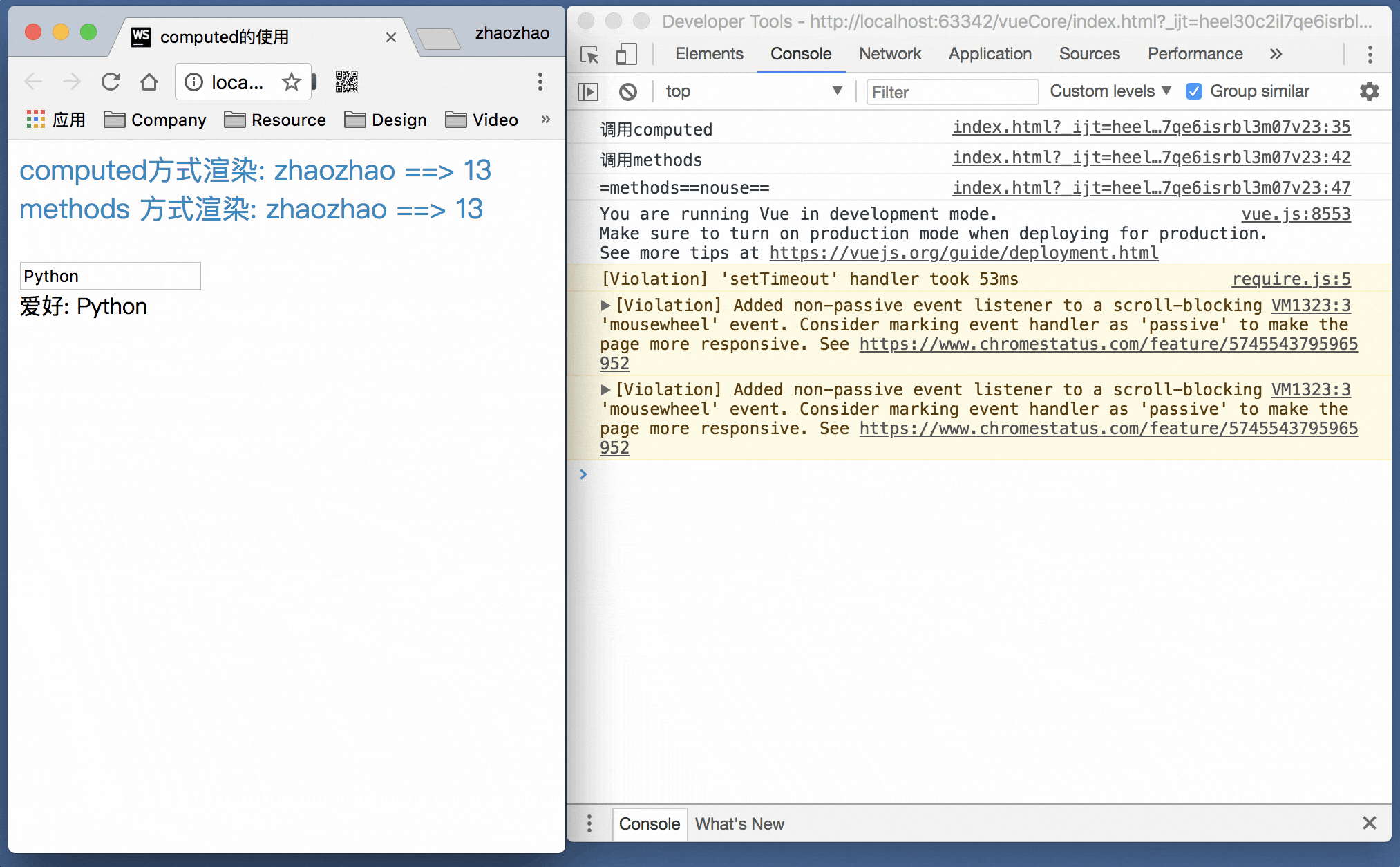1400x867 pixels.
Task: Clear console with the ban icon
Action: [x=627, y=92]
